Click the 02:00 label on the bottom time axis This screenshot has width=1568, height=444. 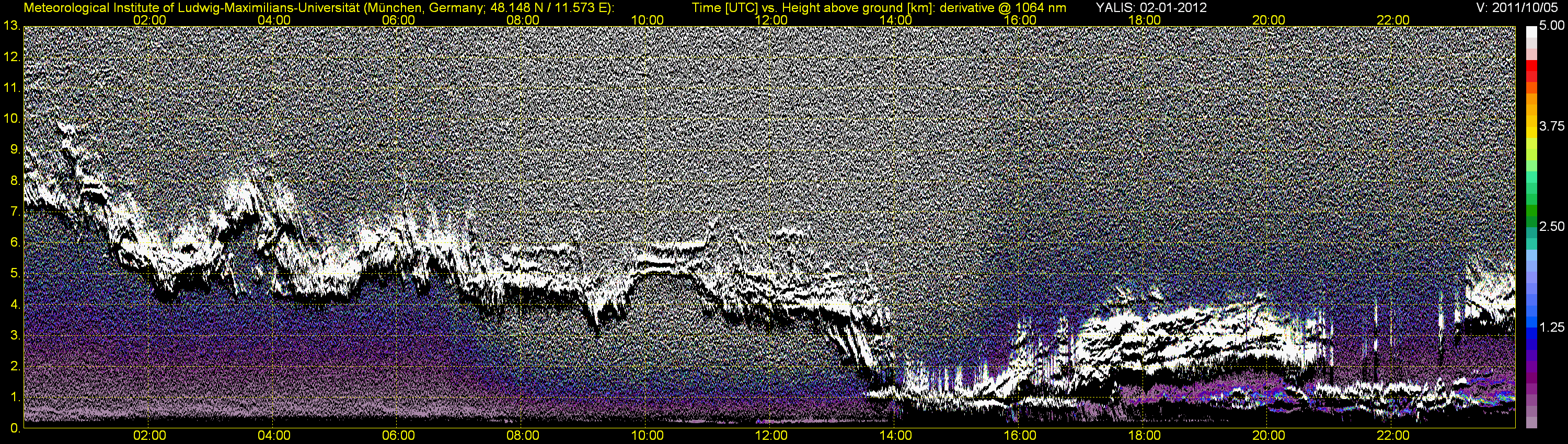click(149, 436)
